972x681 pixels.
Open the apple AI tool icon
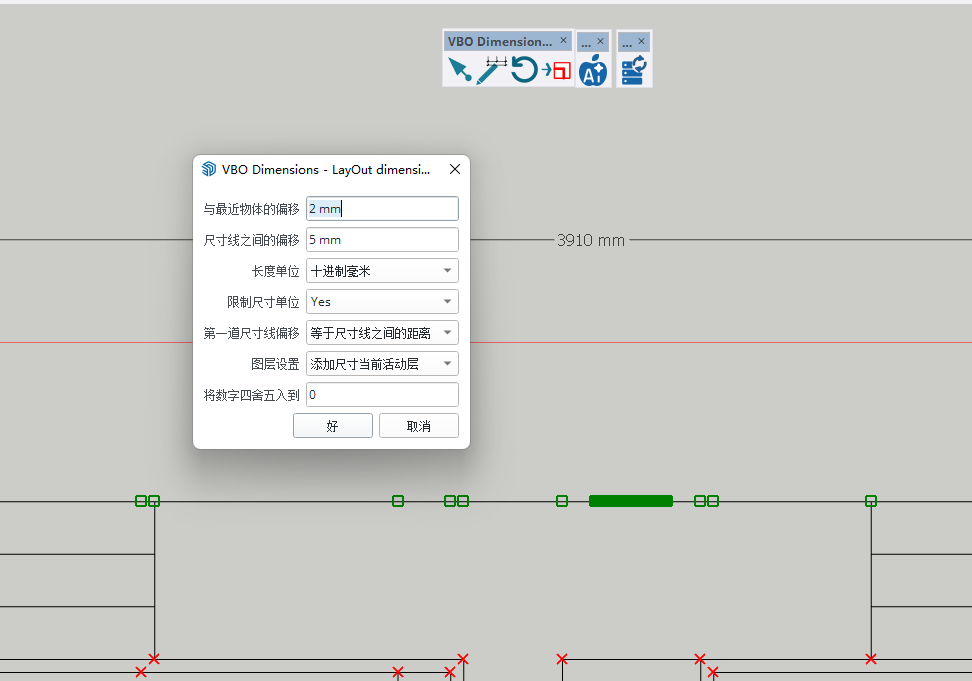(593, 70)
